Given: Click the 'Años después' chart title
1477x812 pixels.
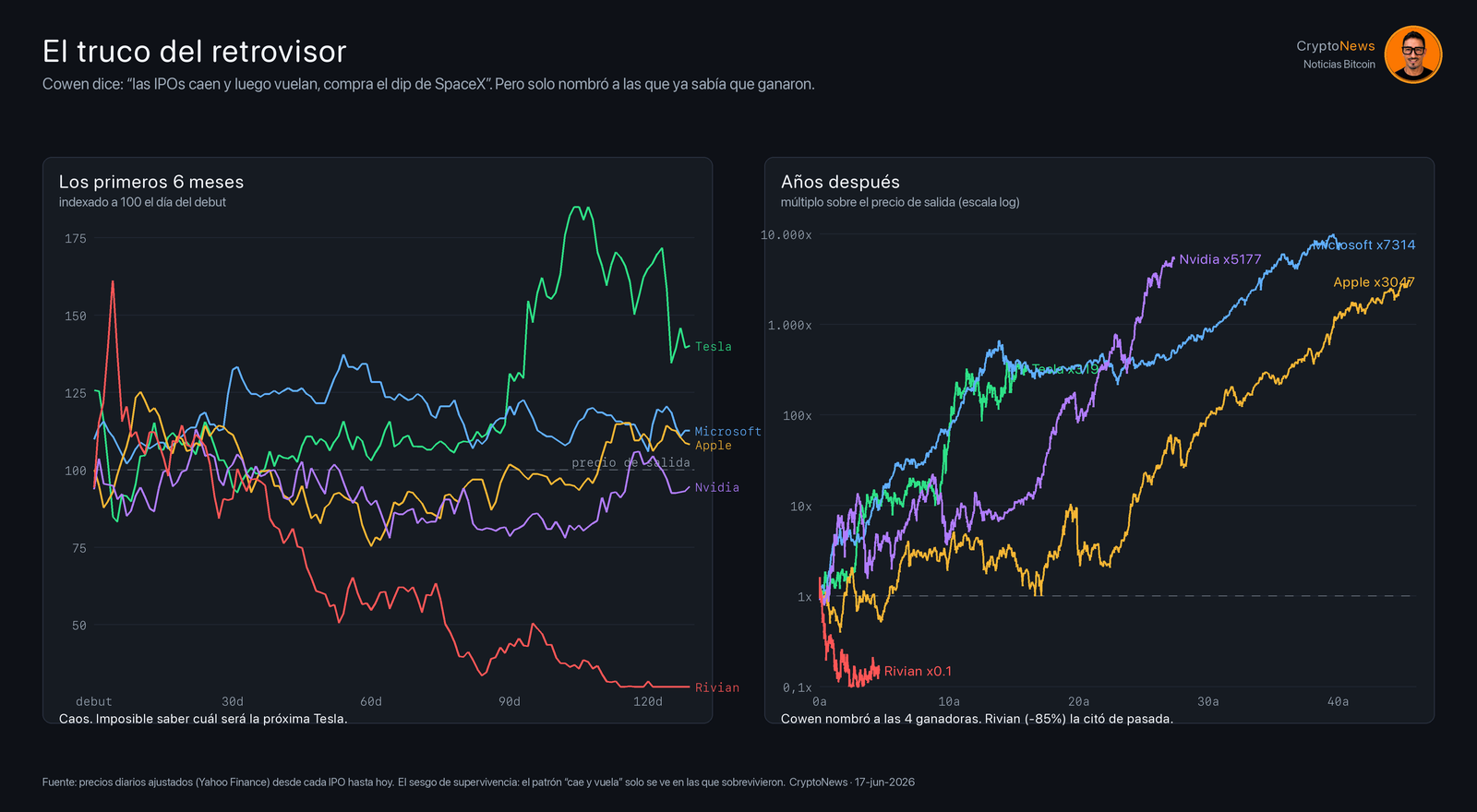Looking at the screenshot, I should (840, 182).
